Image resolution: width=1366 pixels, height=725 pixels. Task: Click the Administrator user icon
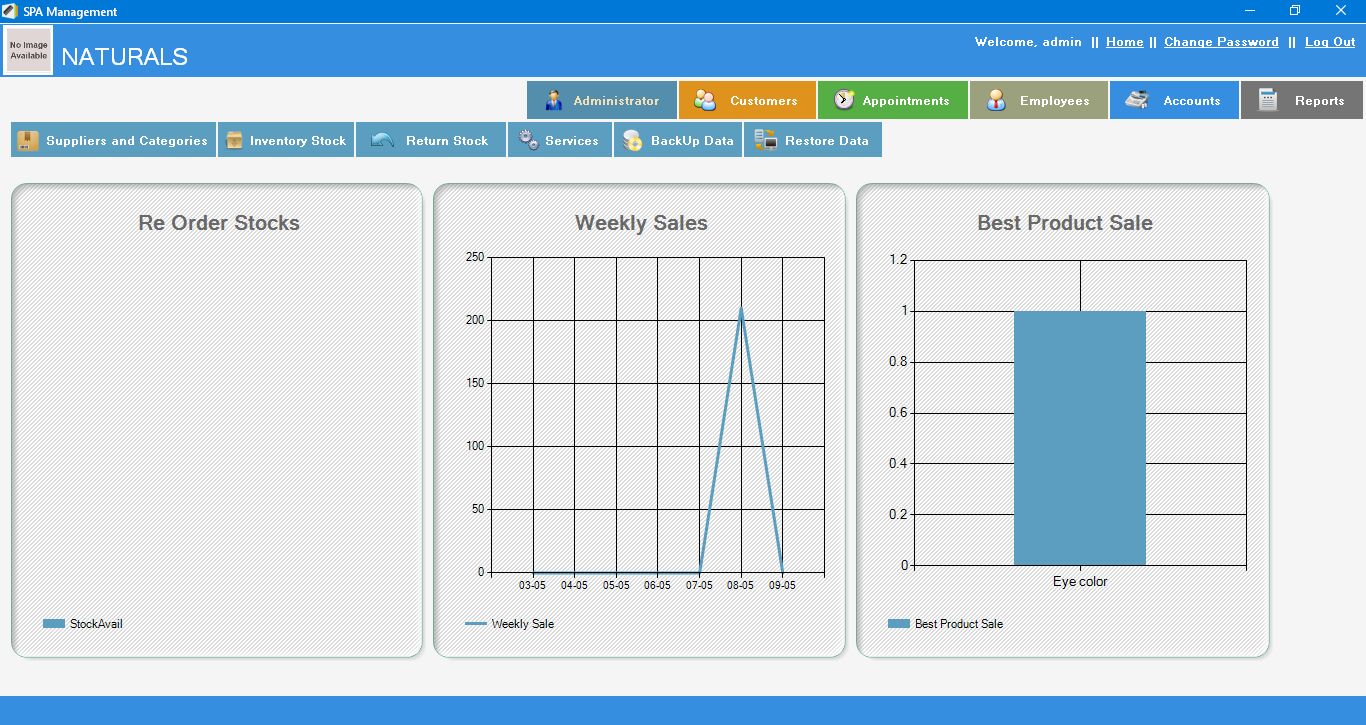553,101
